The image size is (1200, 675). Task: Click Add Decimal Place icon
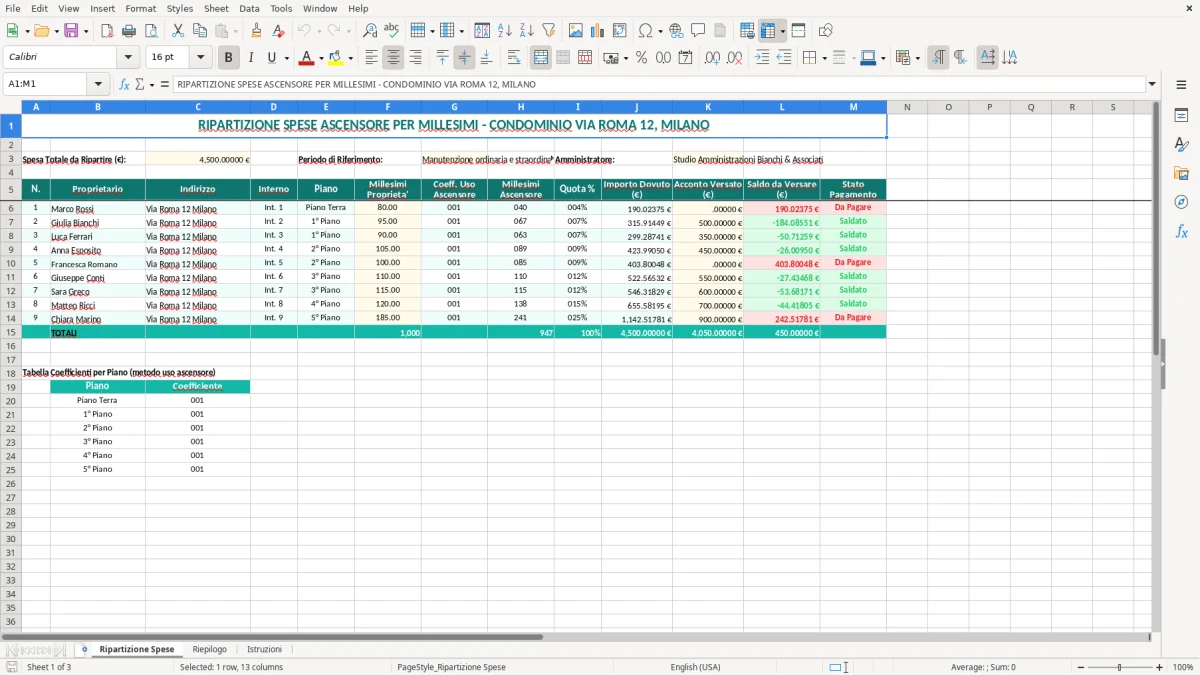[x=712, y=58]
